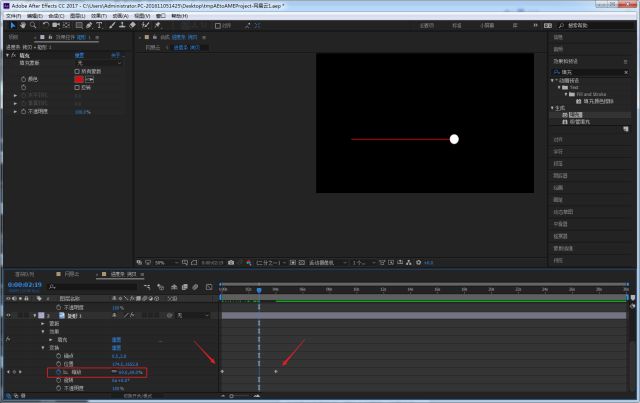Select the Zoom magnifier tool

point(33,25)
